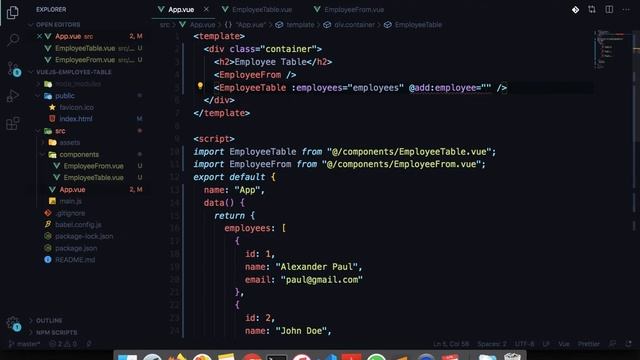Click the lightbulb quick fix icon
640x360 pixels.
pos(200,86)
